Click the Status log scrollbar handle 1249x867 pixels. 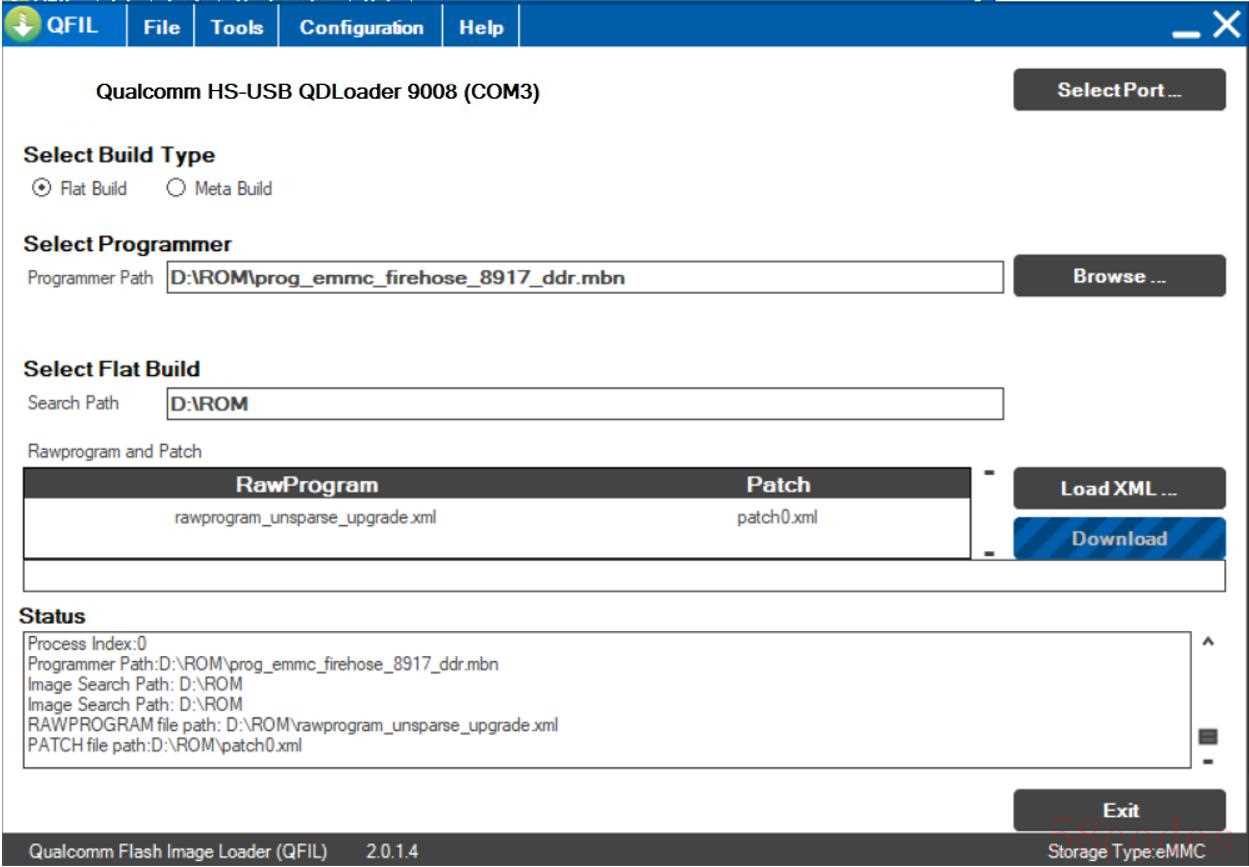(1208, 737)
